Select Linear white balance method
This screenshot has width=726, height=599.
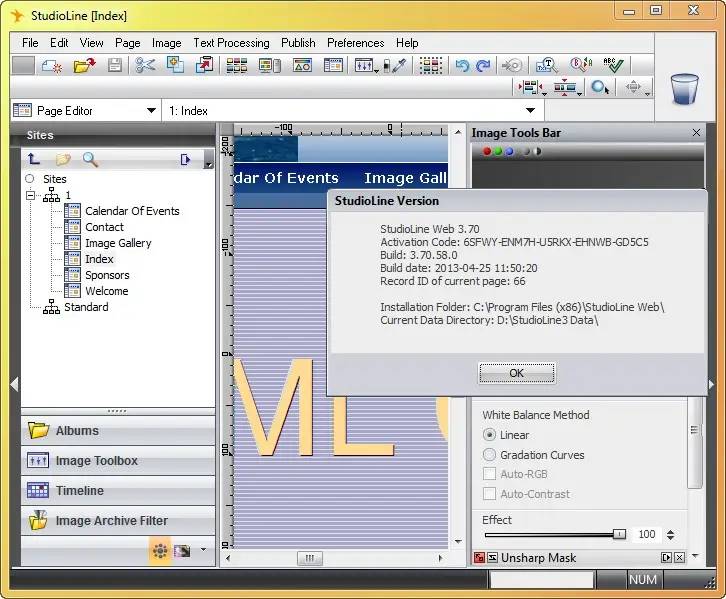489,435
